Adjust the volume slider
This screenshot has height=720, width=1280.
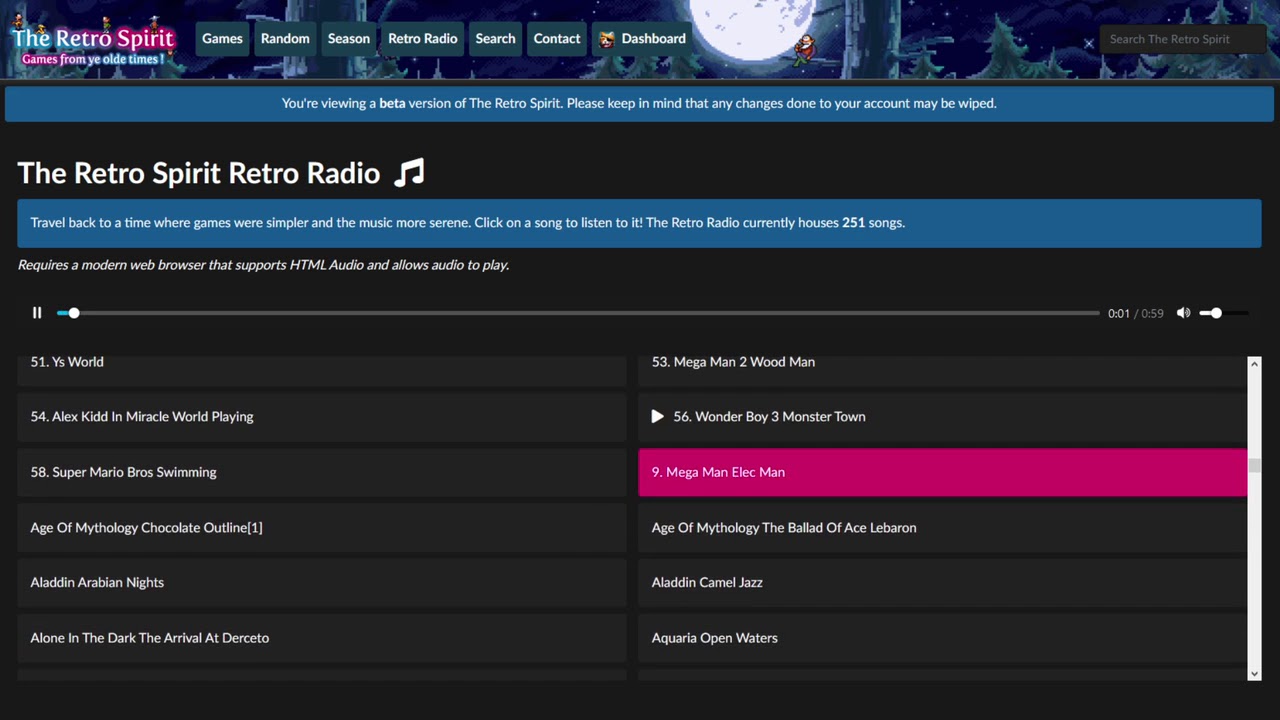[x=1223, y=313]
